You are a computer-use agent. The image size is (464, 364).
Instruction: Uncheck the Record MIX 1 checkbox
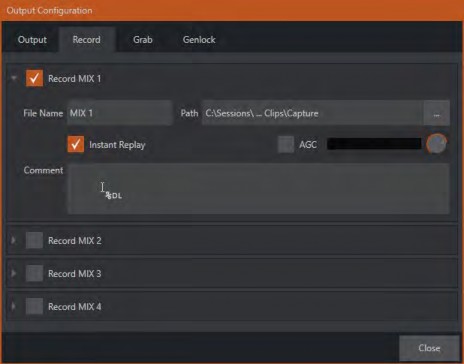[34, 78]
